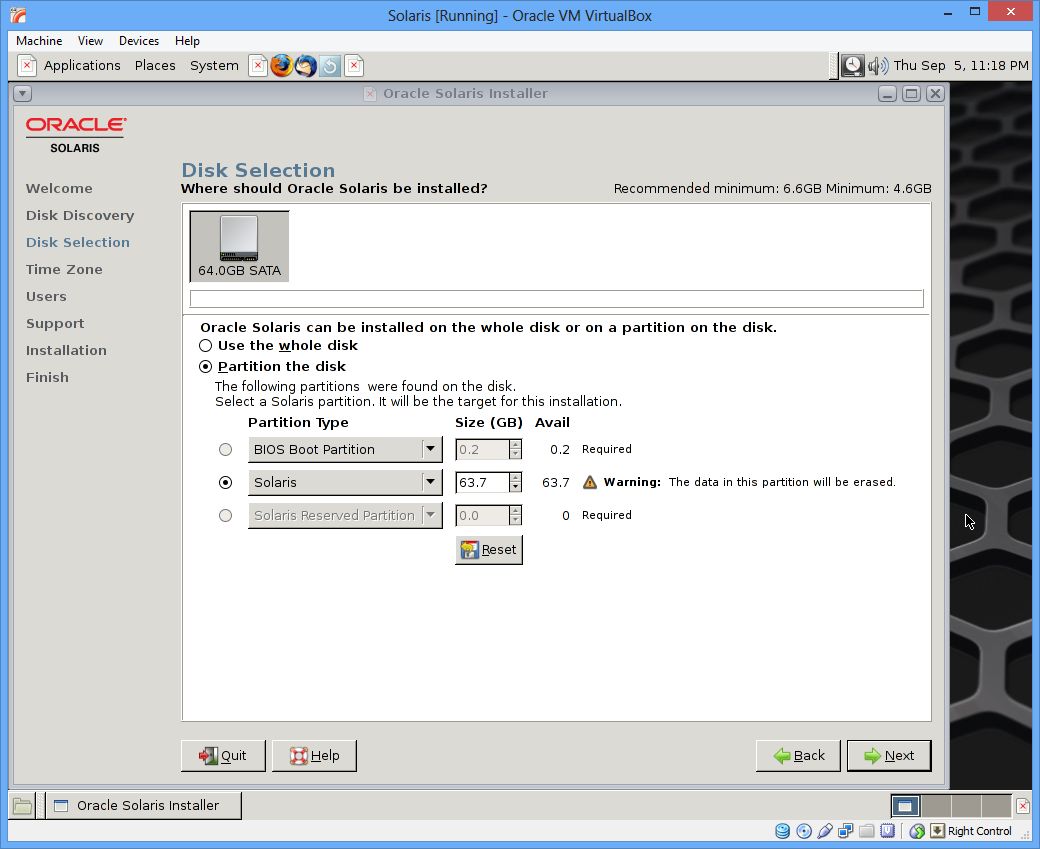Click the warning triangle icon
The image size is (1040, 849).
pyautogui.click(x=590, y=482)
